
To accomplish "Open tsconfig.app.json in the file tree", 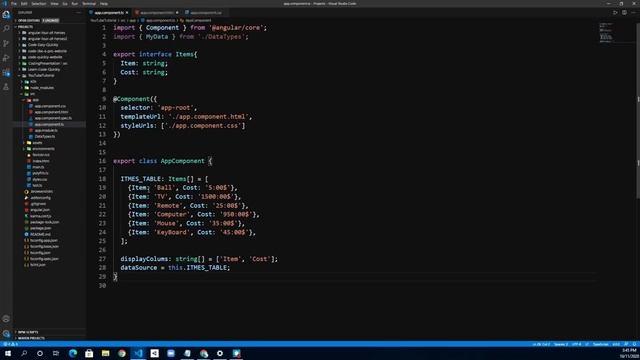I will click(x=44, y=240).
